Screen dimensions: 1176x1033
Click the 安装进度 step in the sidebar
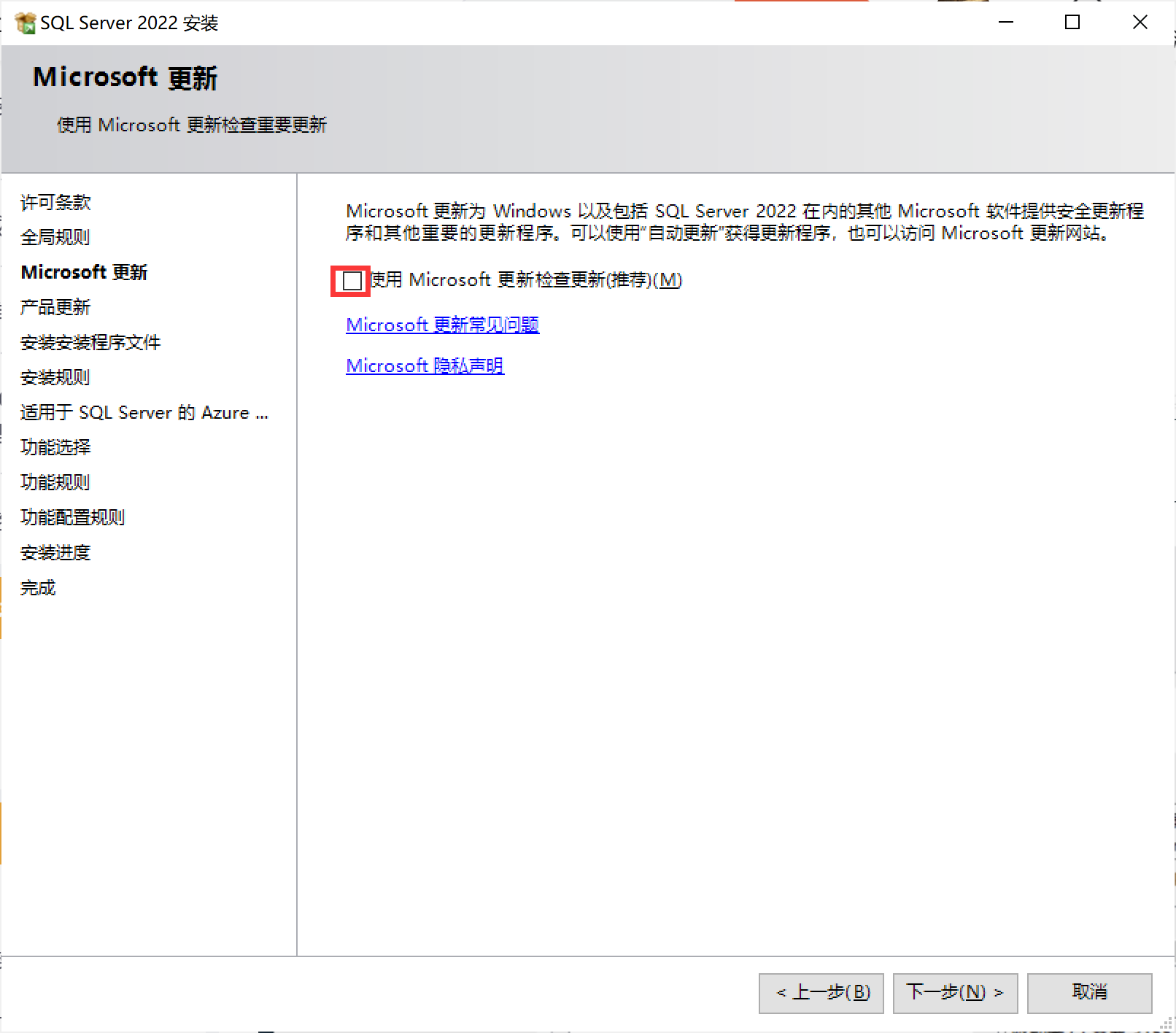(55, 552)
